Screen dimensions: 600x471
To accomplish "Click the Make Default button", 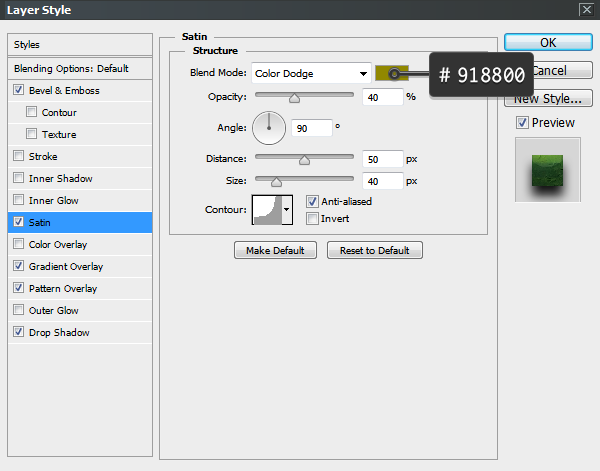I will click(x=275, y=250).
